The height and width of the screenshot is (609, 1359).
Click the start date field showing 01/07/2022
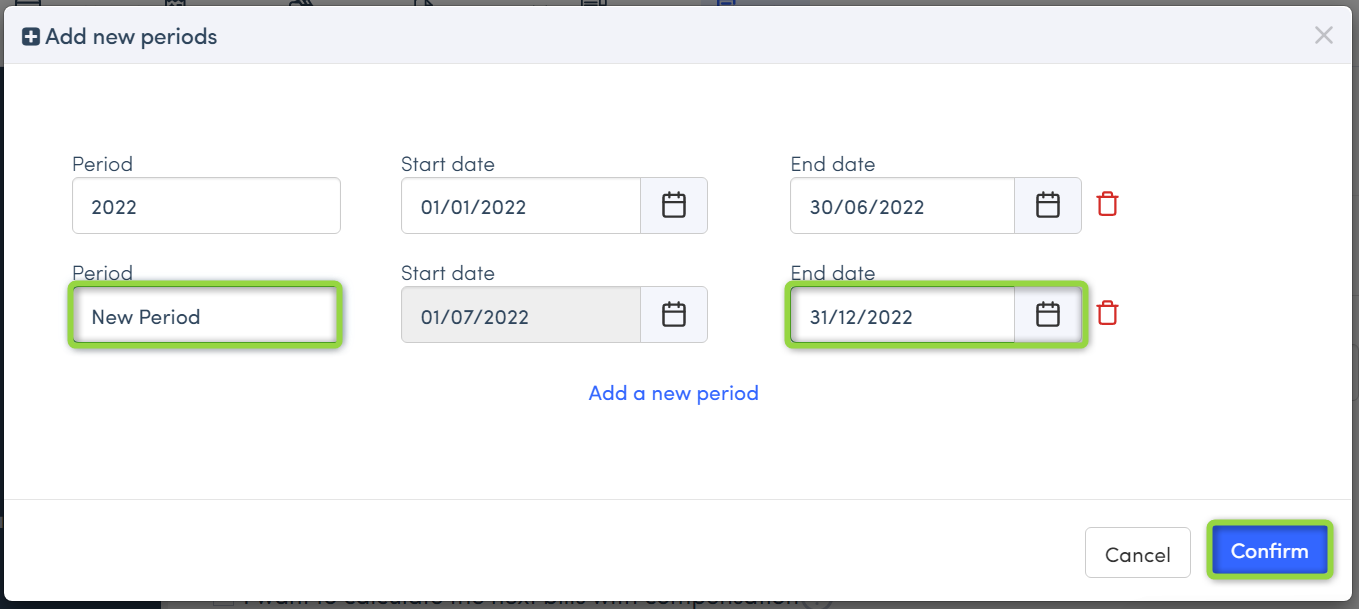pyautogui.click(x=520, y=316)
